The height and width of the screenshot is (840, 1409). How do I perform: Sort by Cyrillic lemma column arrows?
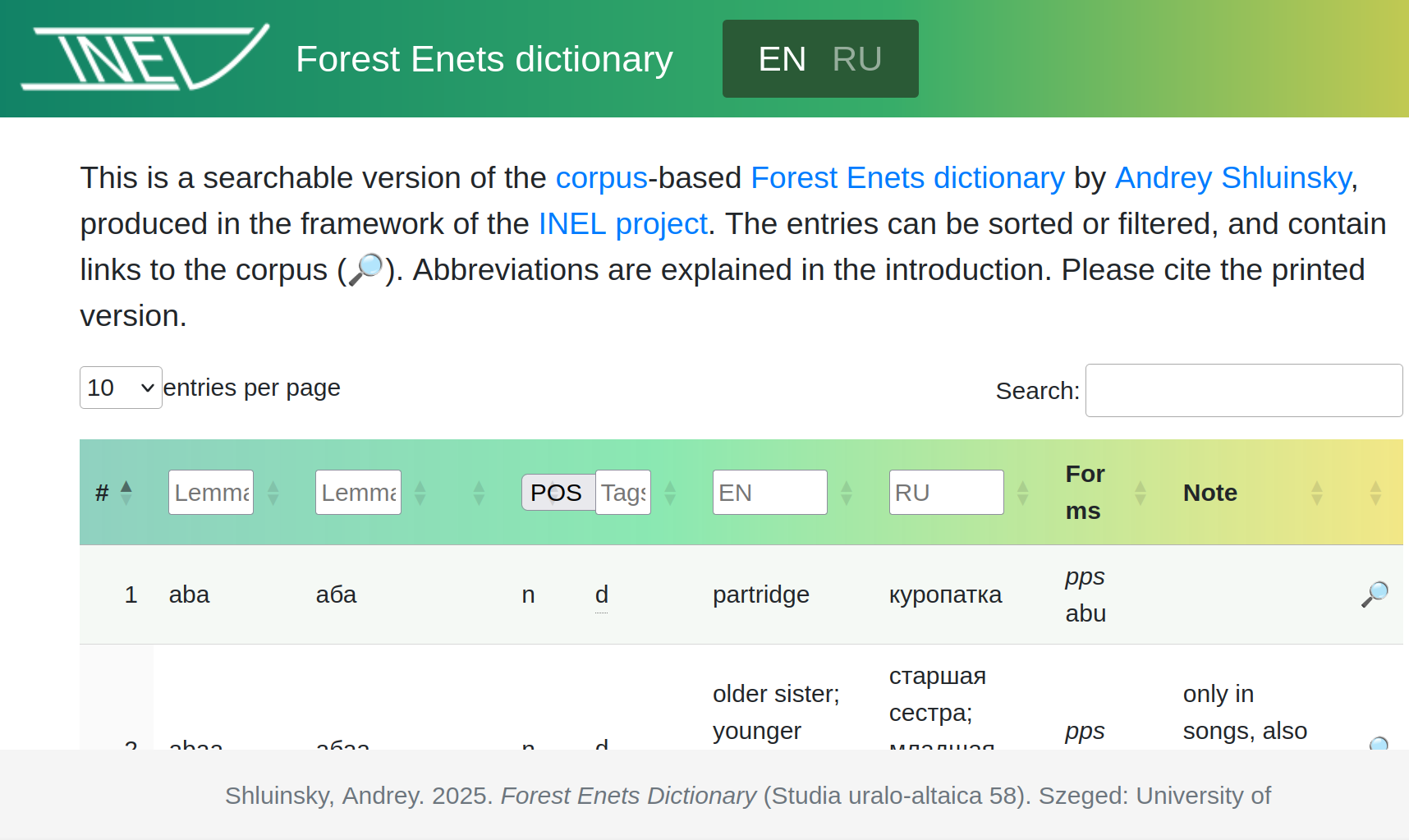pyautogui.click(x=420, y=493)
